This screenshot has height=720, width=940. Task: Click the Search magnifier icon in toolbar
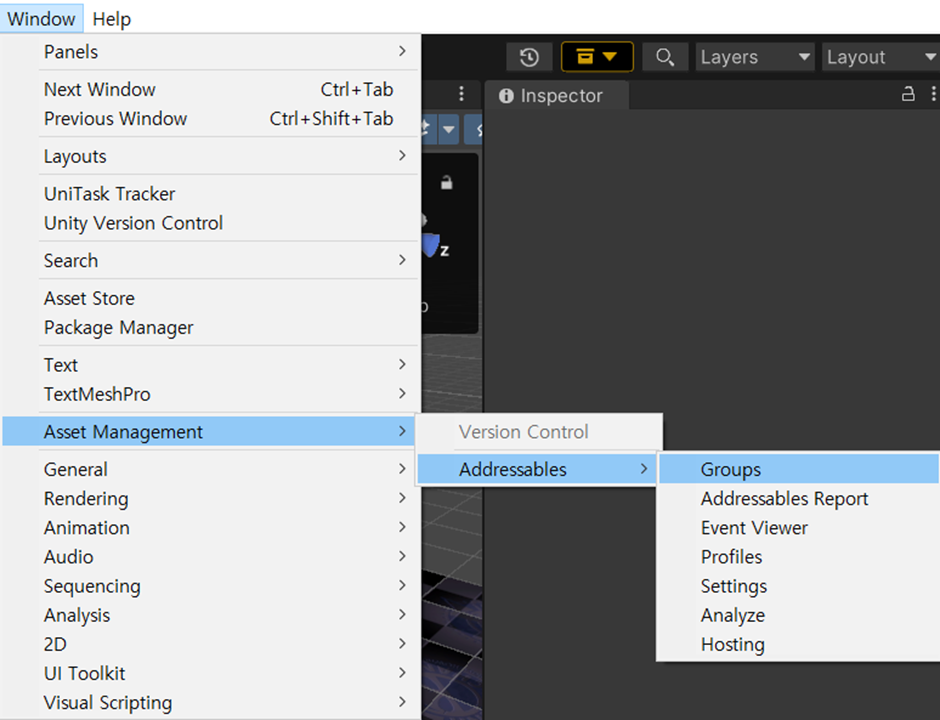coord(664,58)
